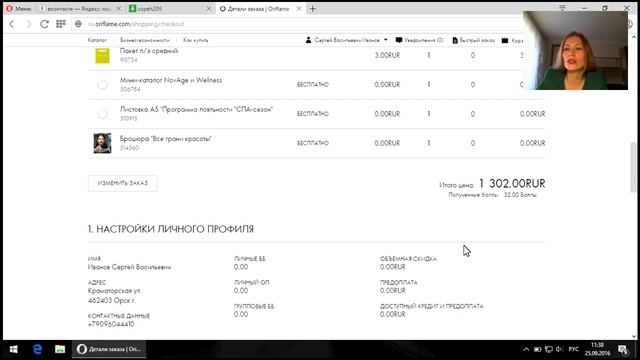Image resolution: width=640 pixels, height=360 pixels.
Task: Click the page vertical scrollbar thumb
Action: [633, 167]
